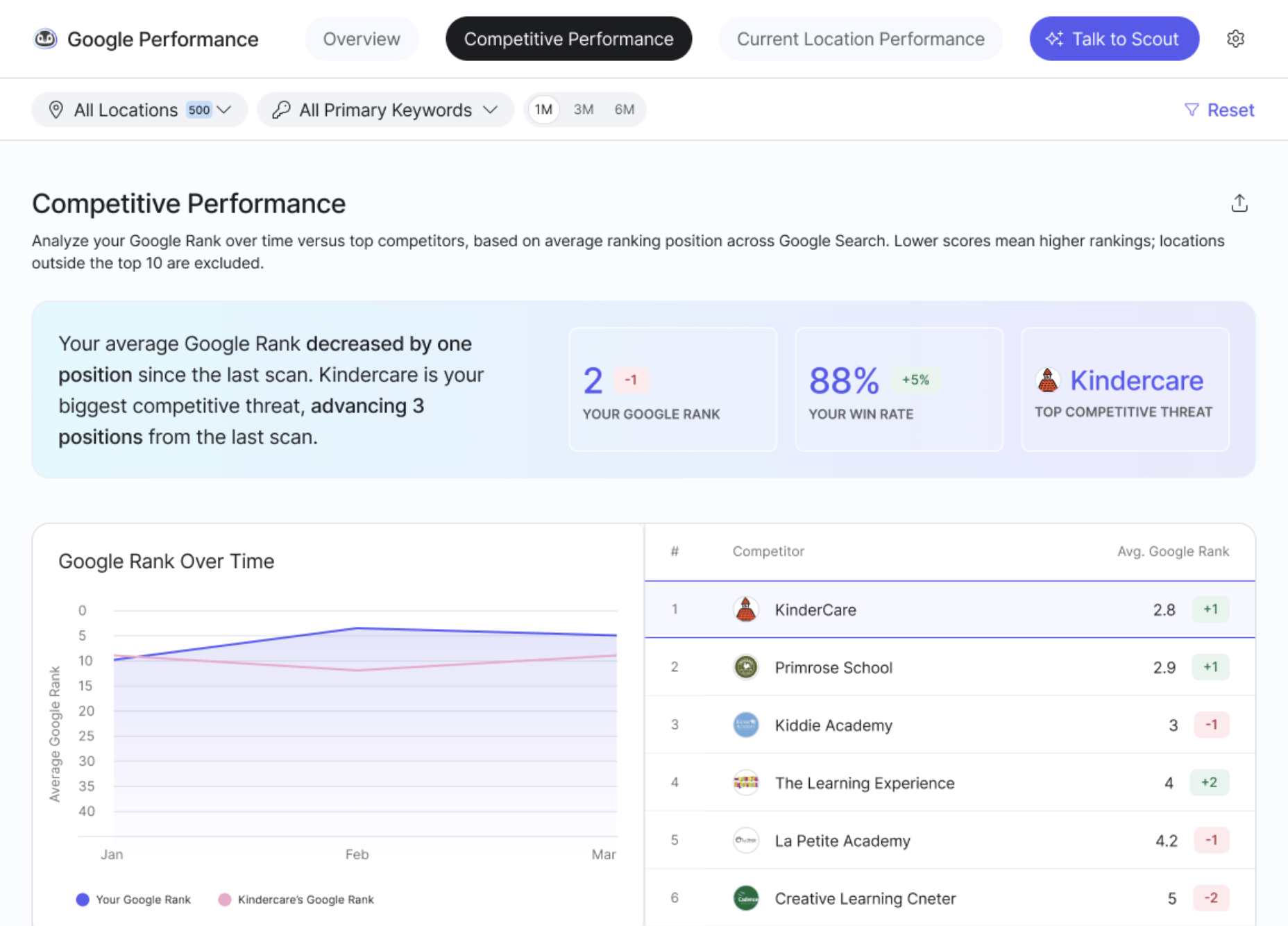Click the Kindercare link in threat card
The image size is (1288, 926).
click(x=1136, y=380)
